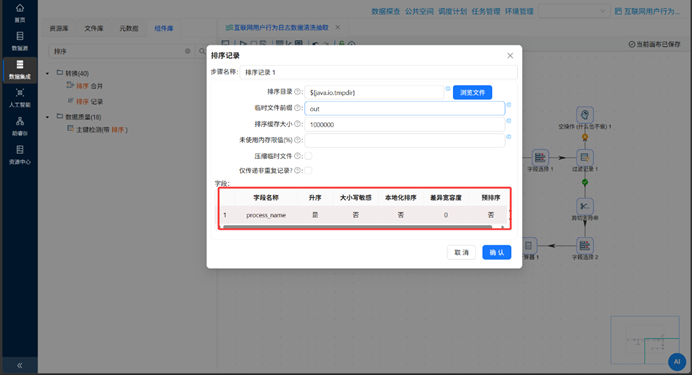This screenshot has height=375, width=692.
Task: Open help icon next to 仅传递非重复记录?
Action: click(x=297, y=170)
